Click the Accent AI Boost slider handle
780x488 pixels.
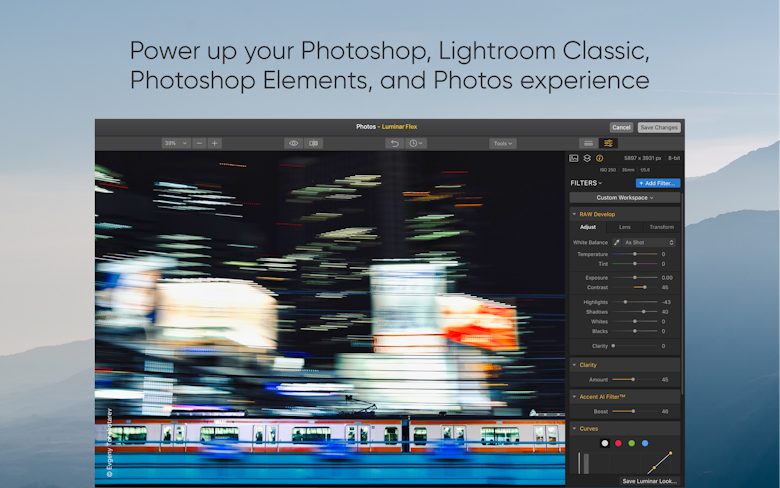[633, 411]
